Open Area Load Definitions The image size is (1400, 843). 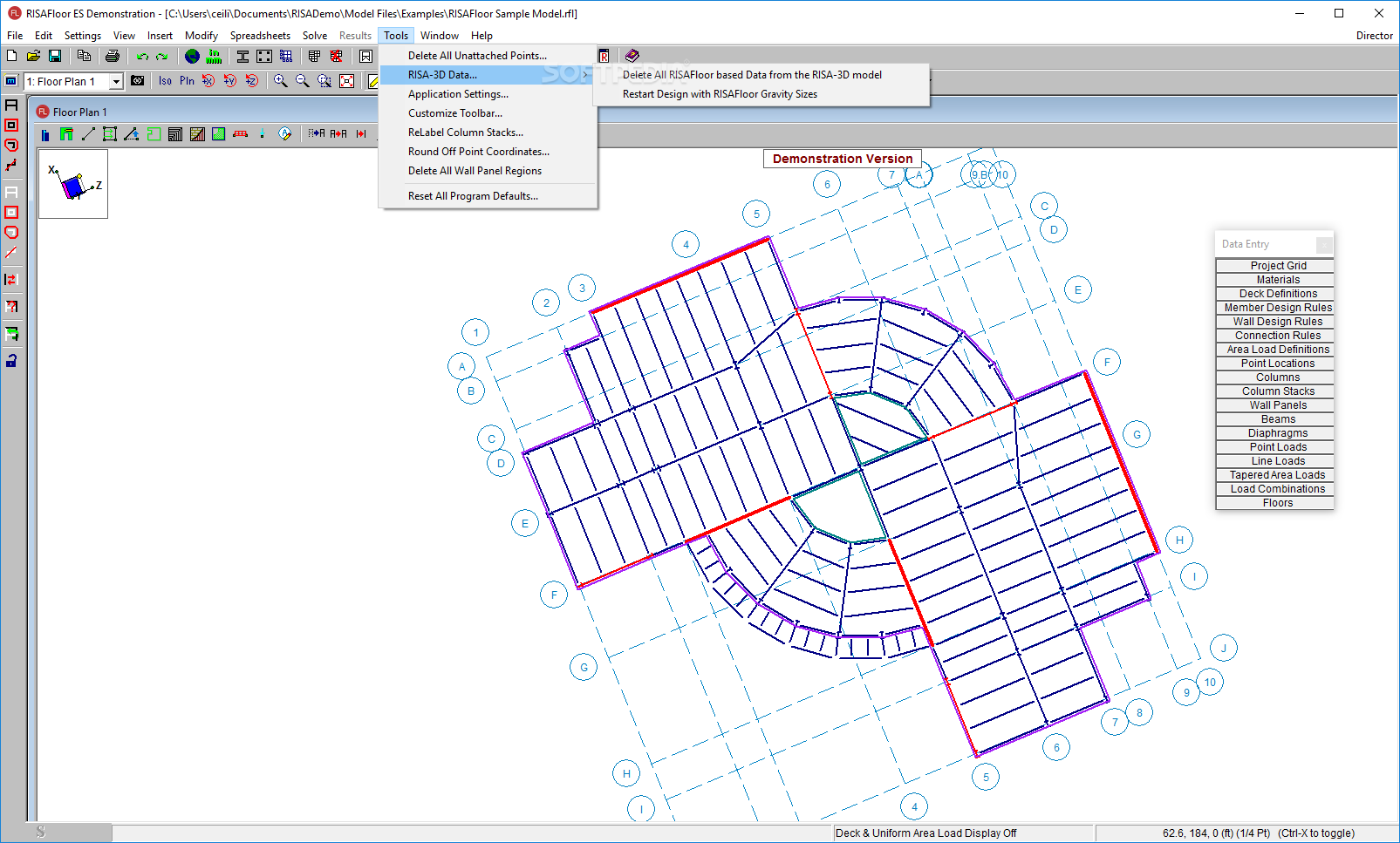pos(1275,350)
